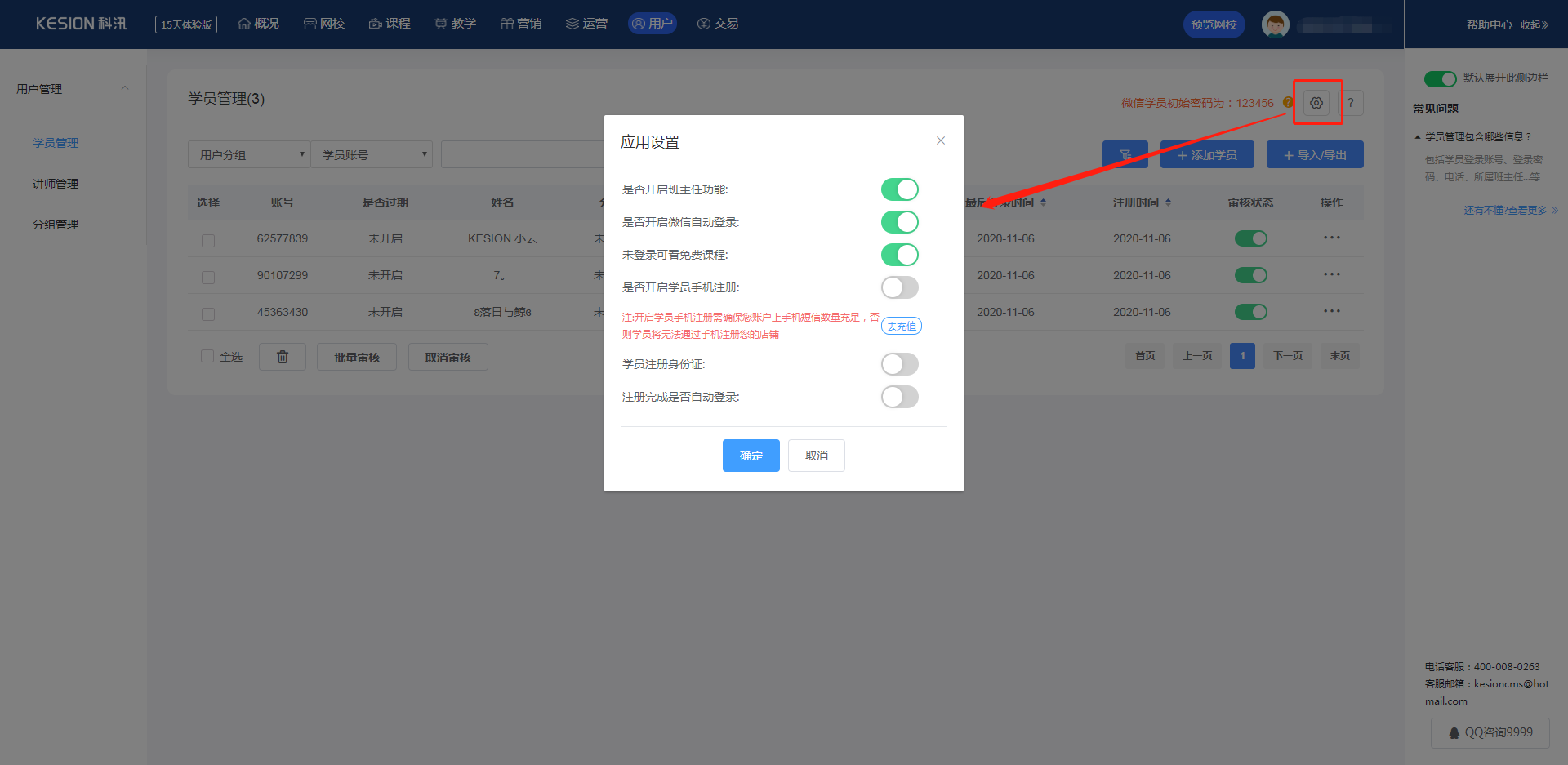Open the 课程 menu in top navigation
The height and width of the screenshot is (765, 1568).
pos(390,24)
